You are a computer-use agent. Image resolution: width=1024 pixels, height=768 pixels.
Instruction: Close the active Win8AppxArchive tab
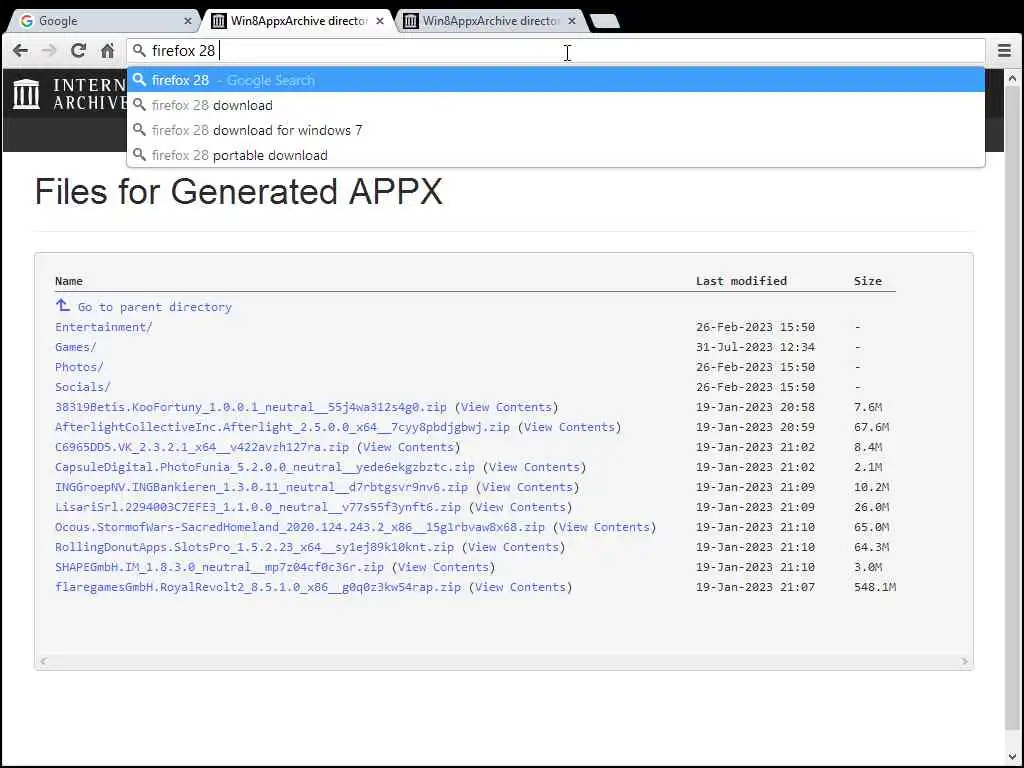[x=380, y=21]
